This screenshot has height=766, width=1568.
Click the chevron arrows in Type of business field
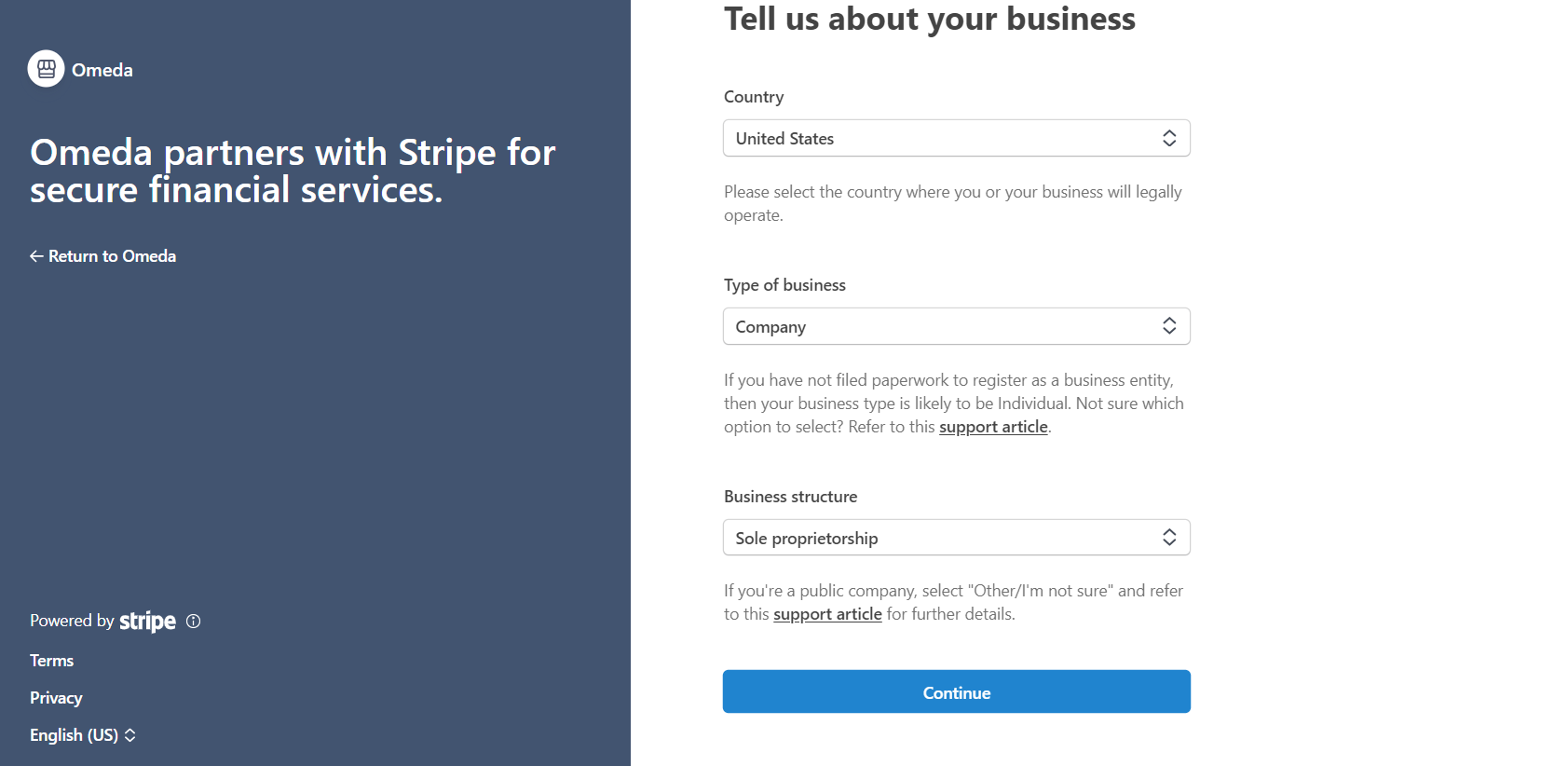1169,326
